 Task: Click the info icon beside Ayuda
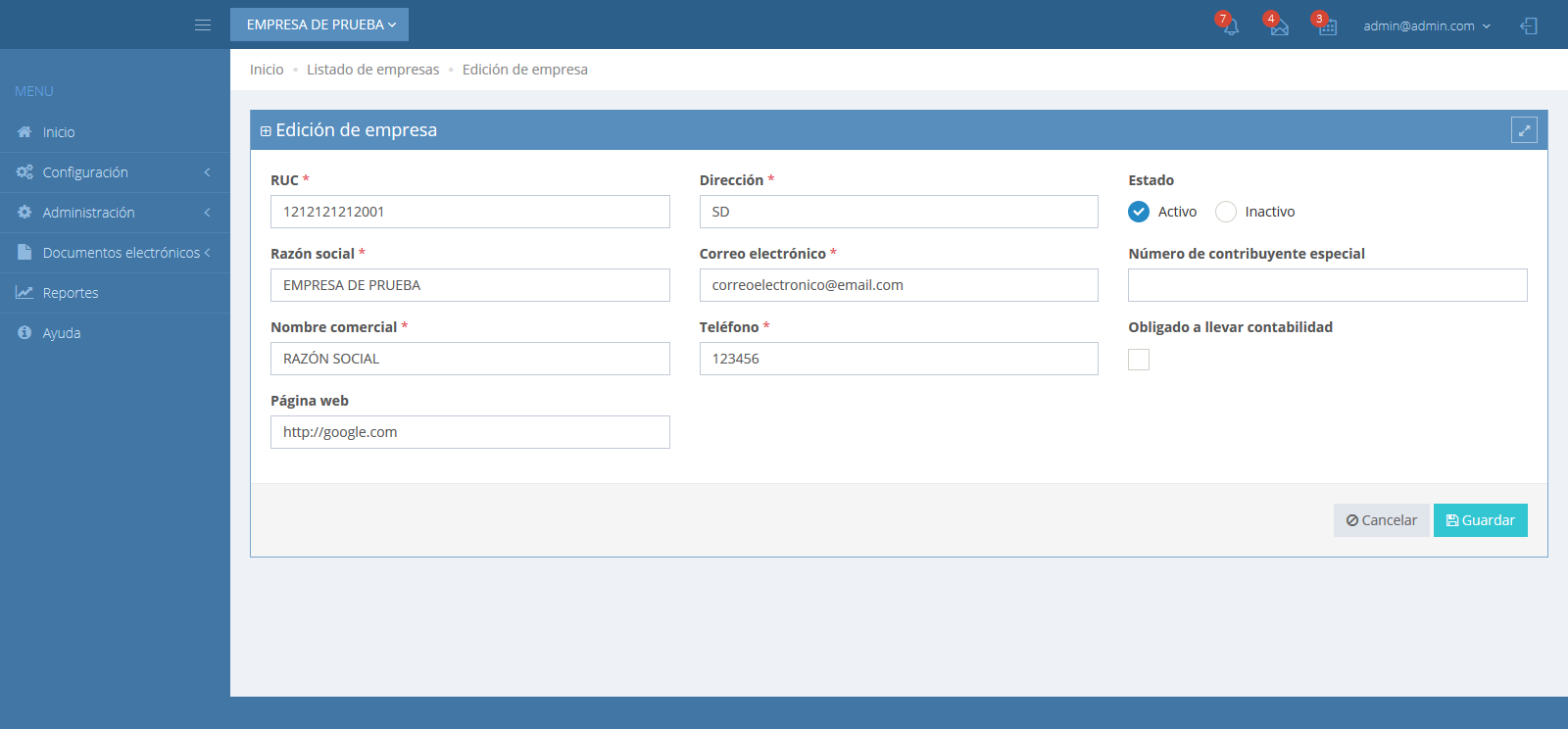(x=24, y=333)
